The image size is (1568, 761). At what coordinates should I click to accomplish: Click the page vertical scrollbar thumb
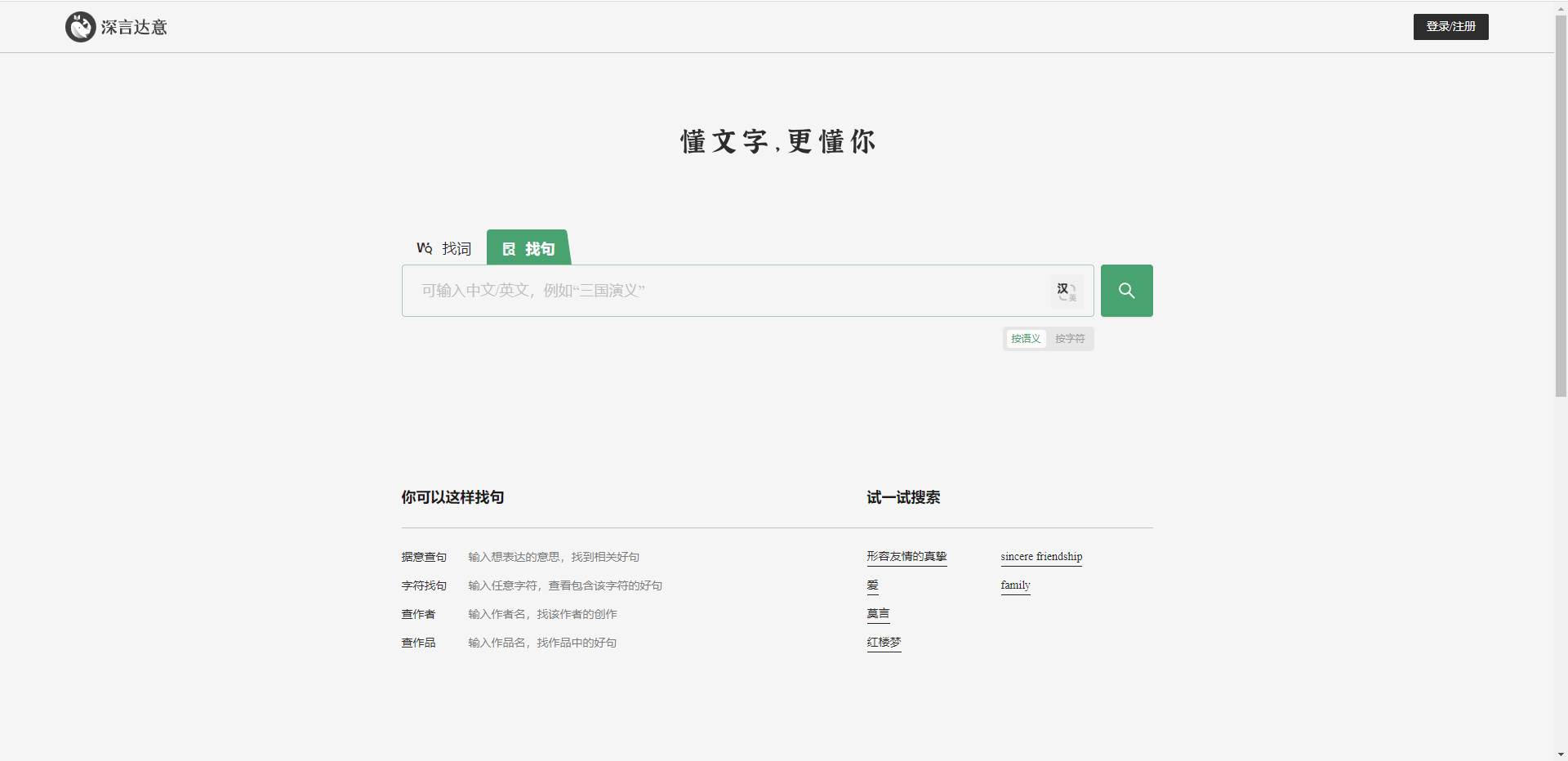pyautogui.click(x=1561, y=204)
